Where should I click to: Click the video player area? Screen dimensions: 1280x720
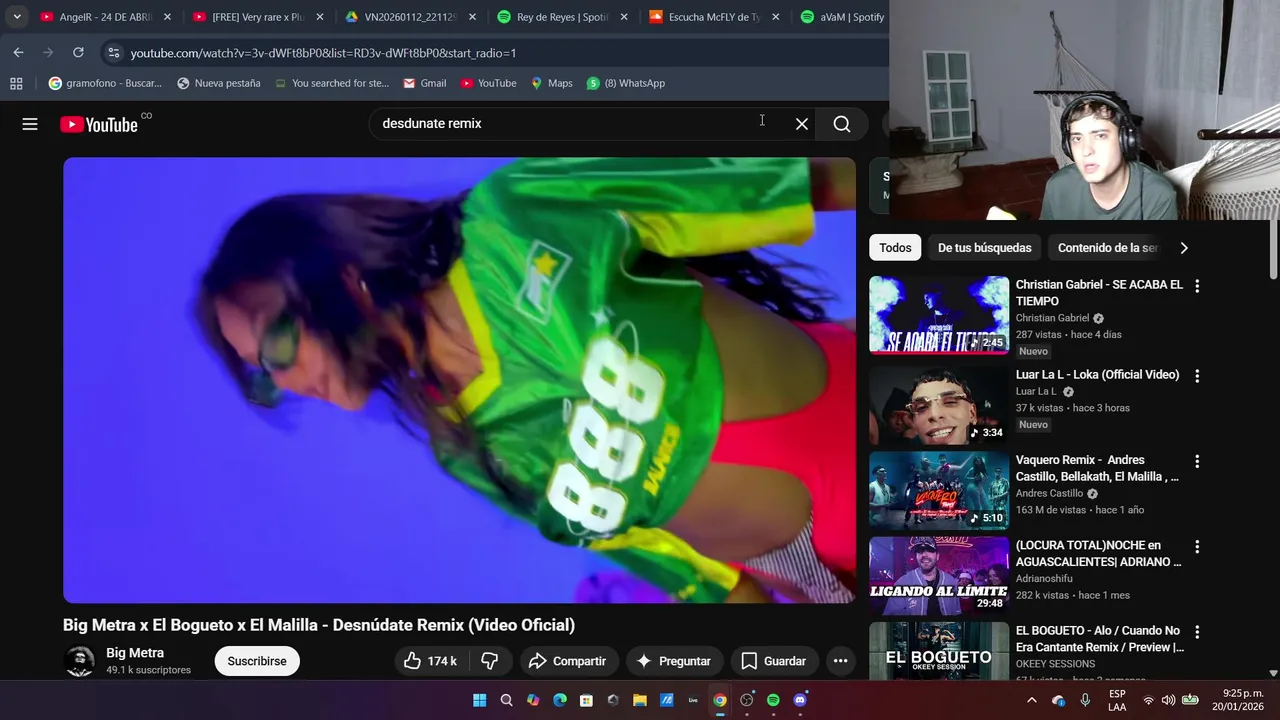(x=459, y=380)
